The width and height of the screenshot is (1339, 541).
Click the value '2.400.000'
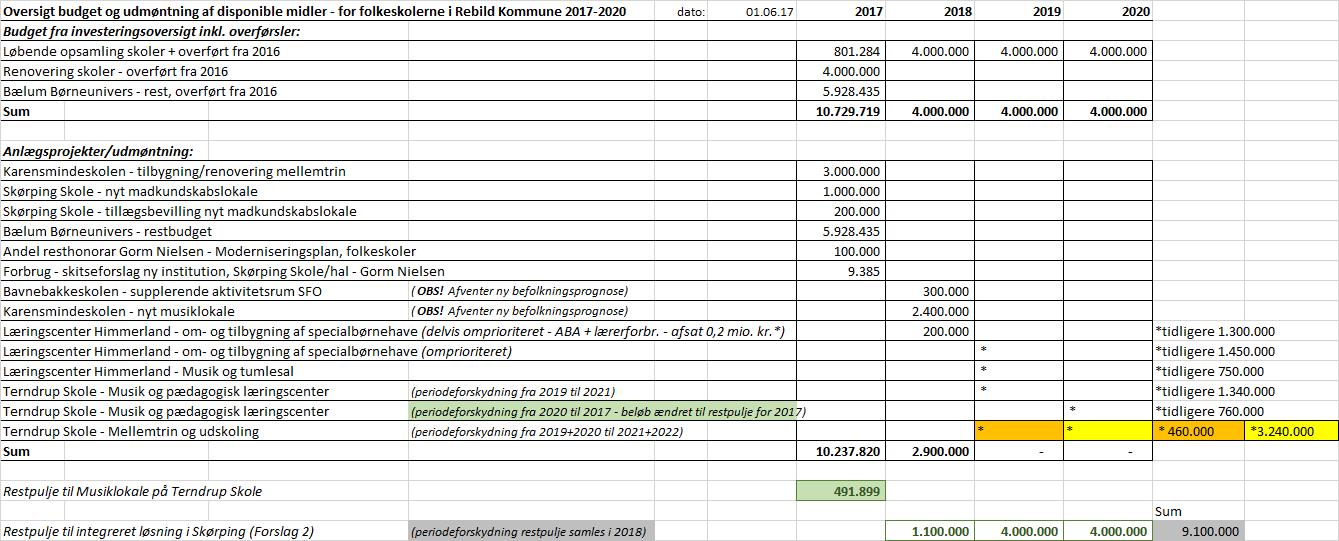[940, 311]
